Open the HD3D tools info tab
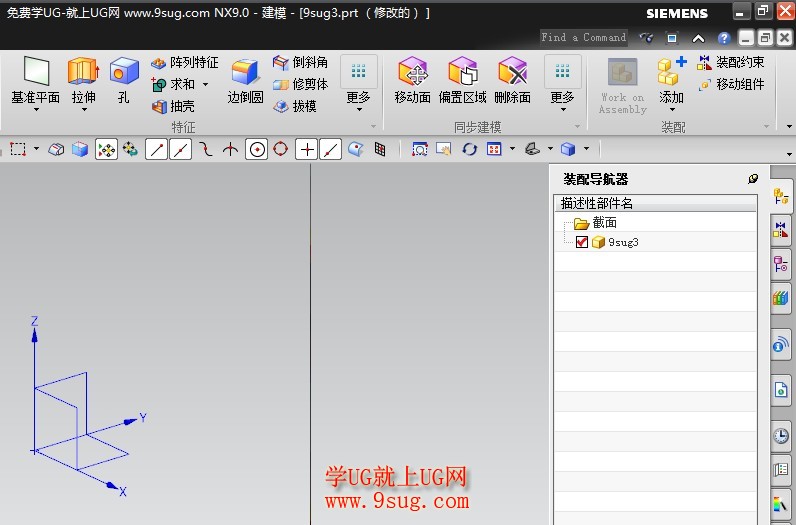 (x=781, y=345)
